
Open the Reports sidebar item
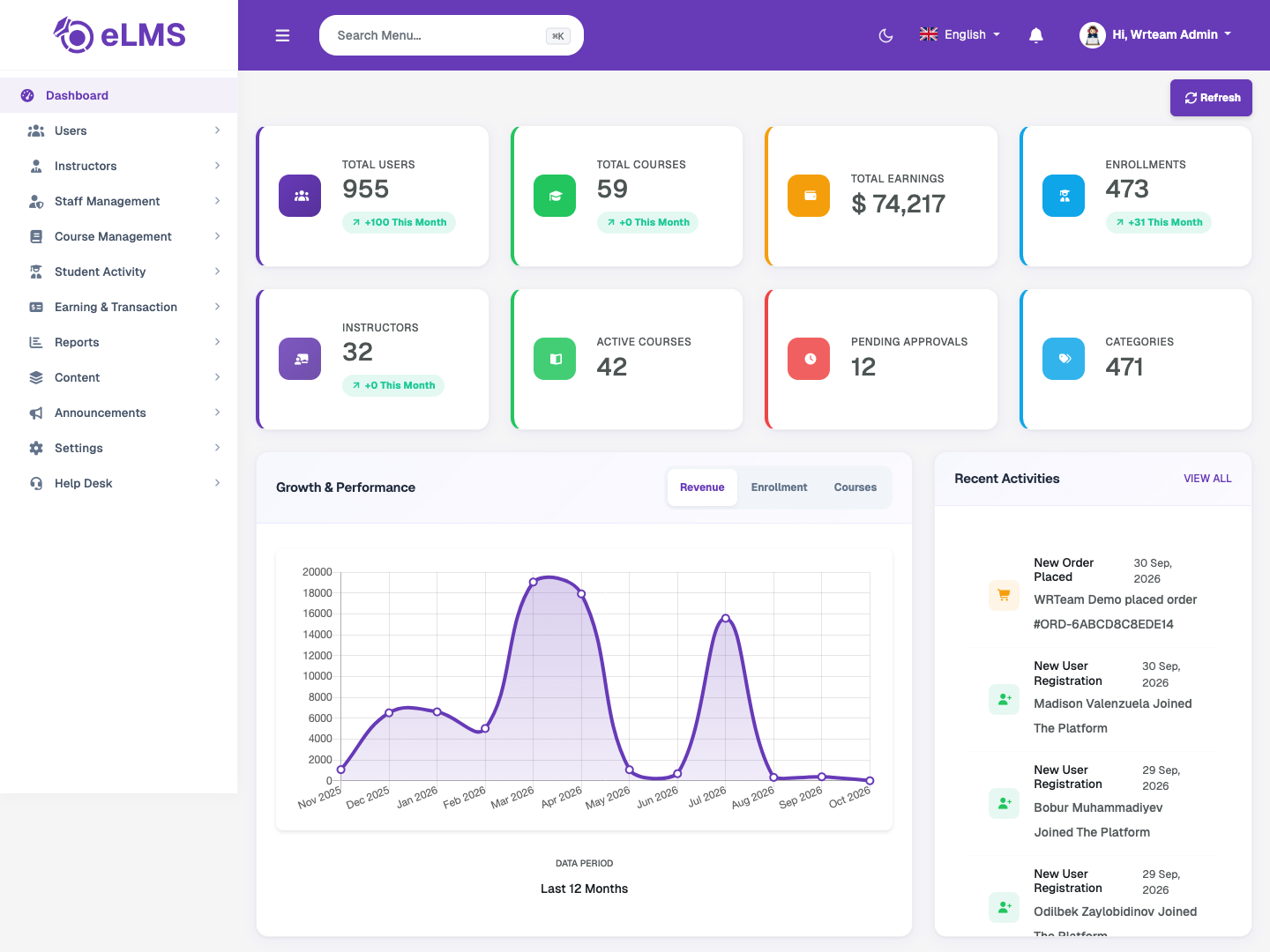tap(119, 342)
